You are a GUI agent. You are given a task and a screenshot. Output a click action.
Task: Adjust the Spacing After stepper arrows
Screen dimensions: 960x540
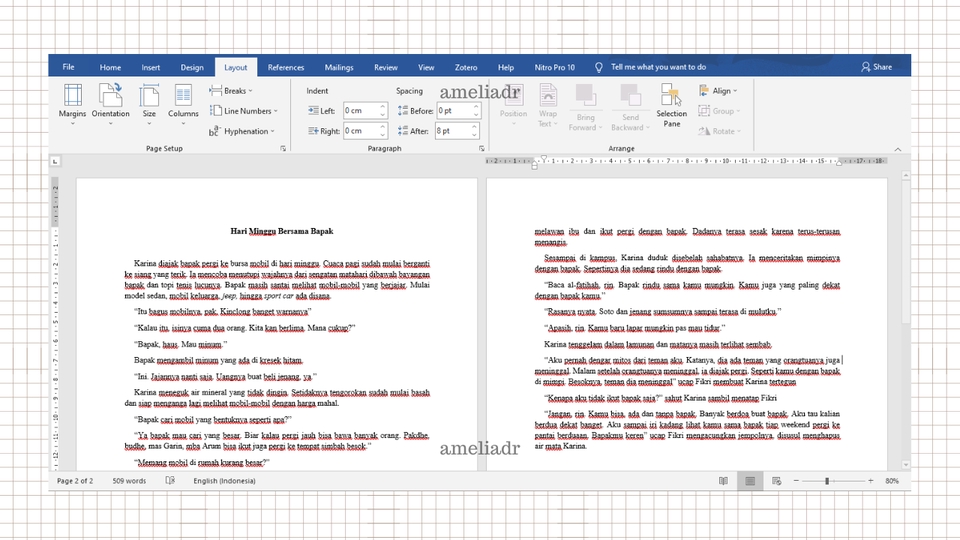[474, 131]
